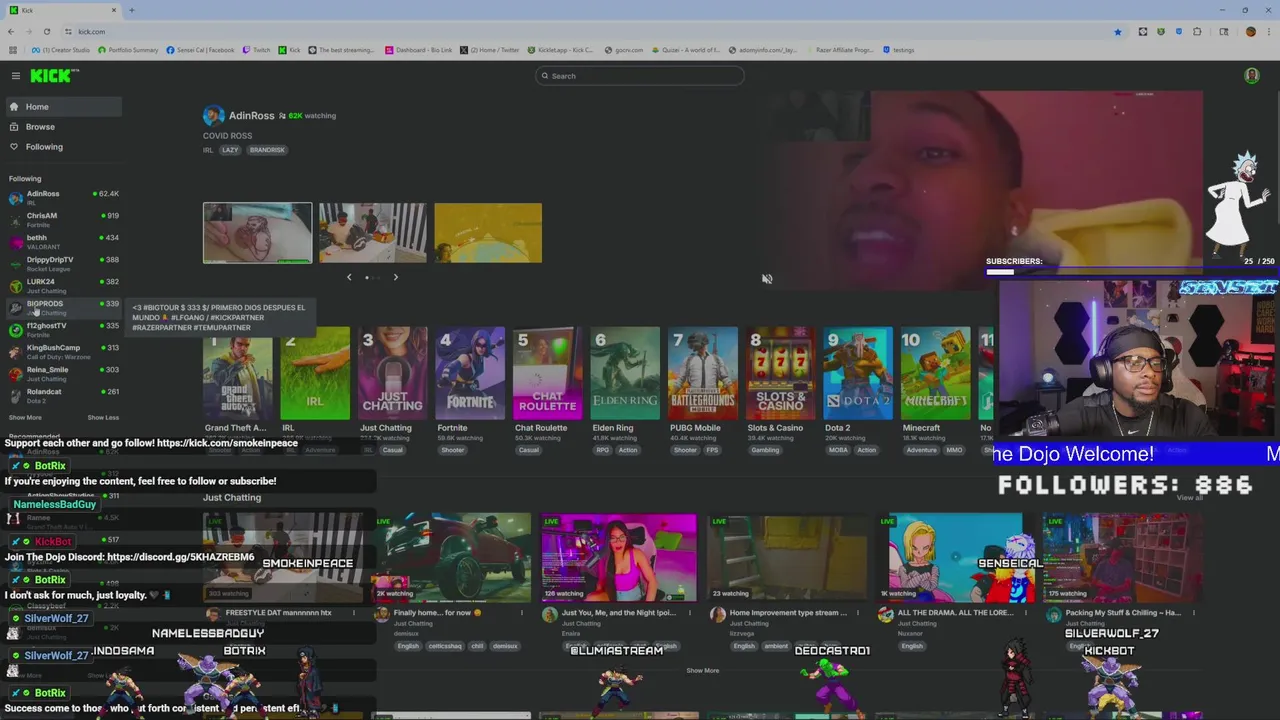Image resolution: width=1280 pixels, height=720 pixels.
Task: Open Dashboard - Bio Link bookmark
Action: tap(419, 50)
